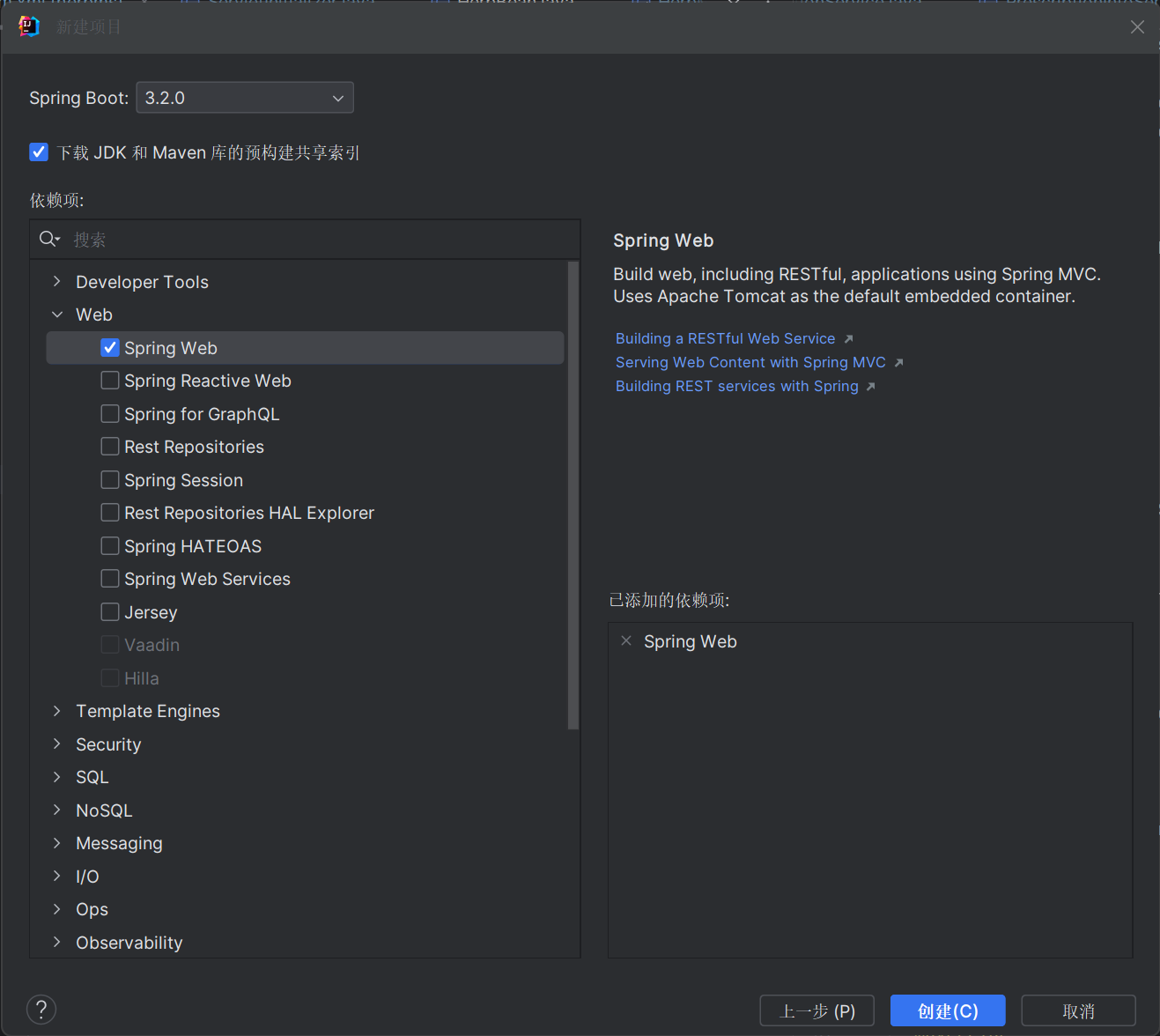The width and height of the screenshot is (1160, 1036).
Task: Select the Observability tree label
Action: (x=129, y=943)
